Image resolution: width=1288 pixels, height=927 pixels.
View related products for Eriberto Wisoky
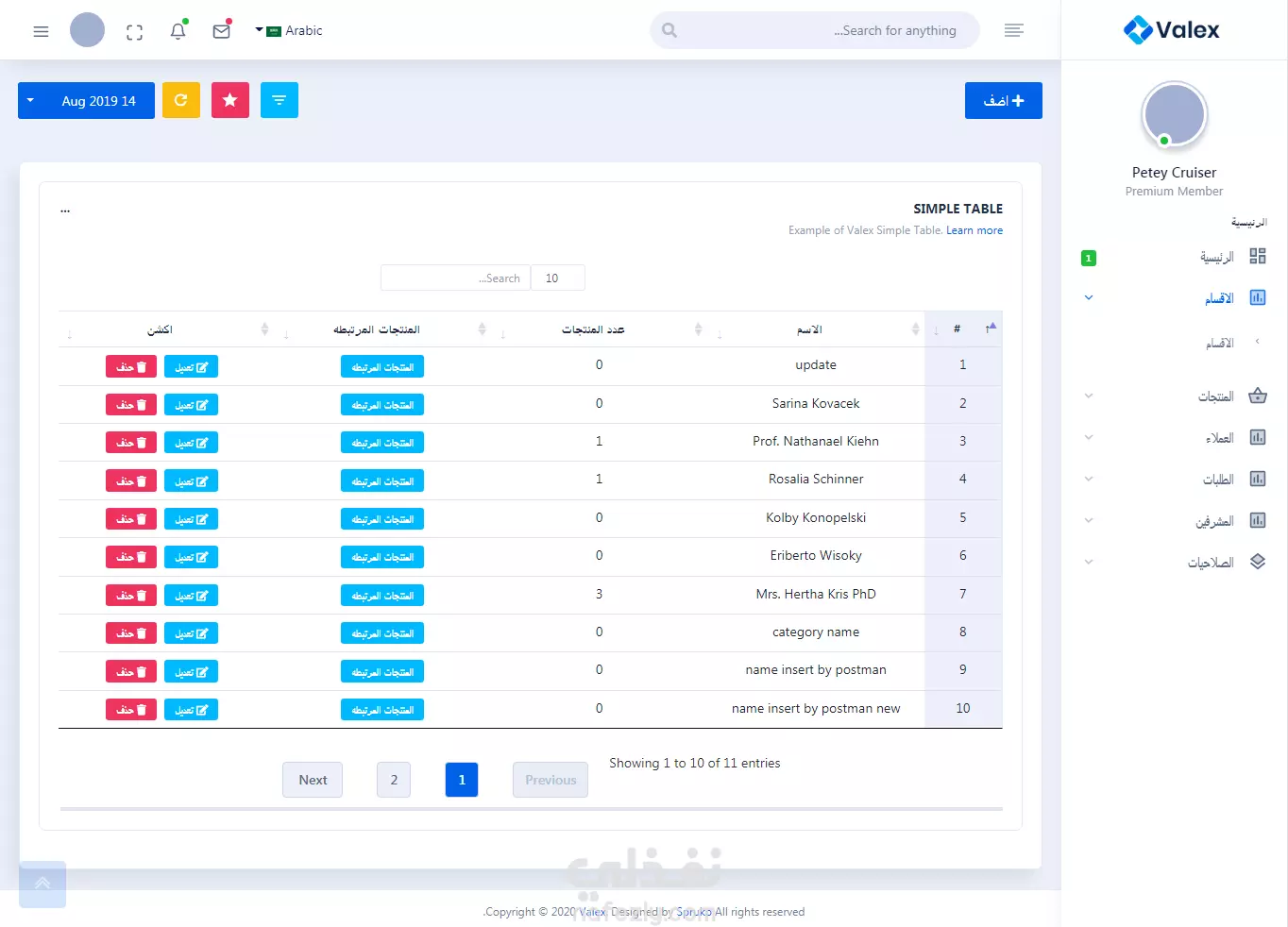(x=382, y=557)
